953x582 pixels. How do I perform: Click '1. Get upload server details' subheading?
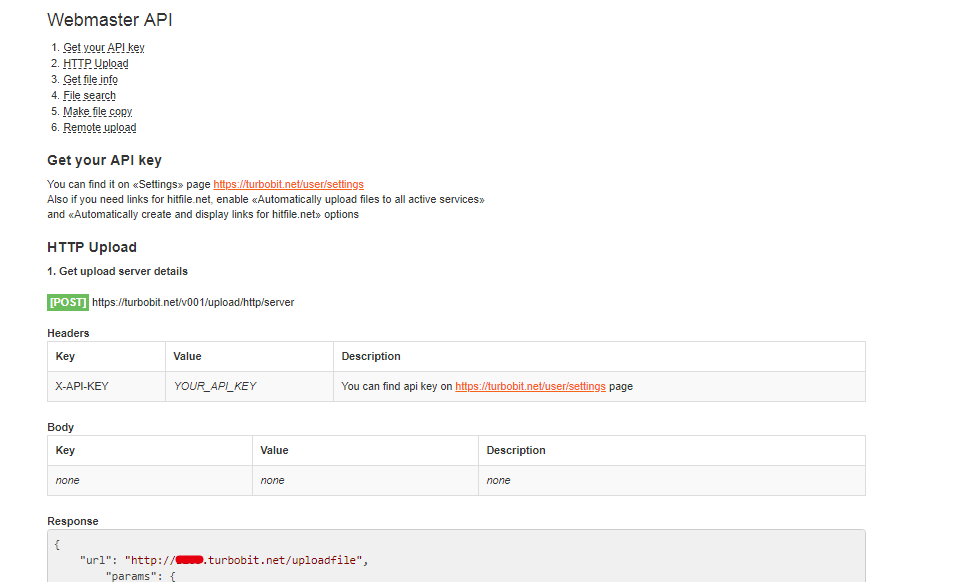(x=117, y=272)
